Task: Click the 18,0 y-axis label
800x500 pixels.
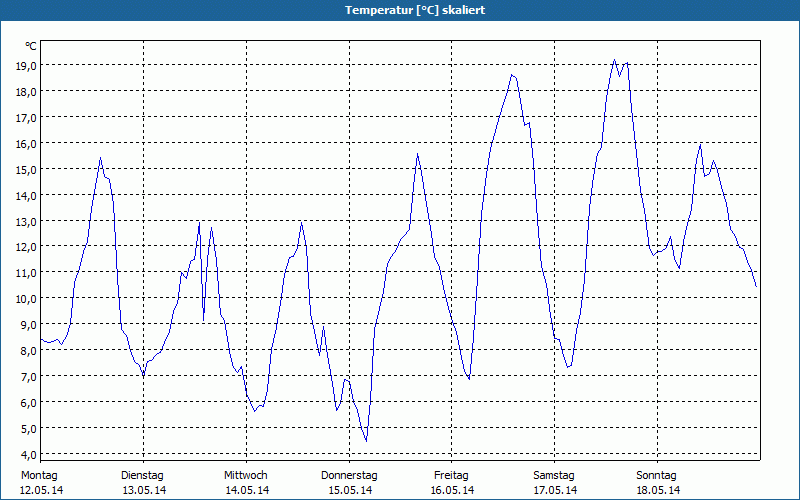Action: [26, 92]
